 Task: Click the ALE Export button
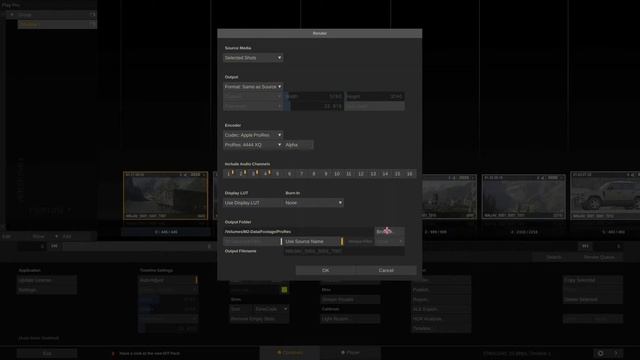tap(441, 309)
